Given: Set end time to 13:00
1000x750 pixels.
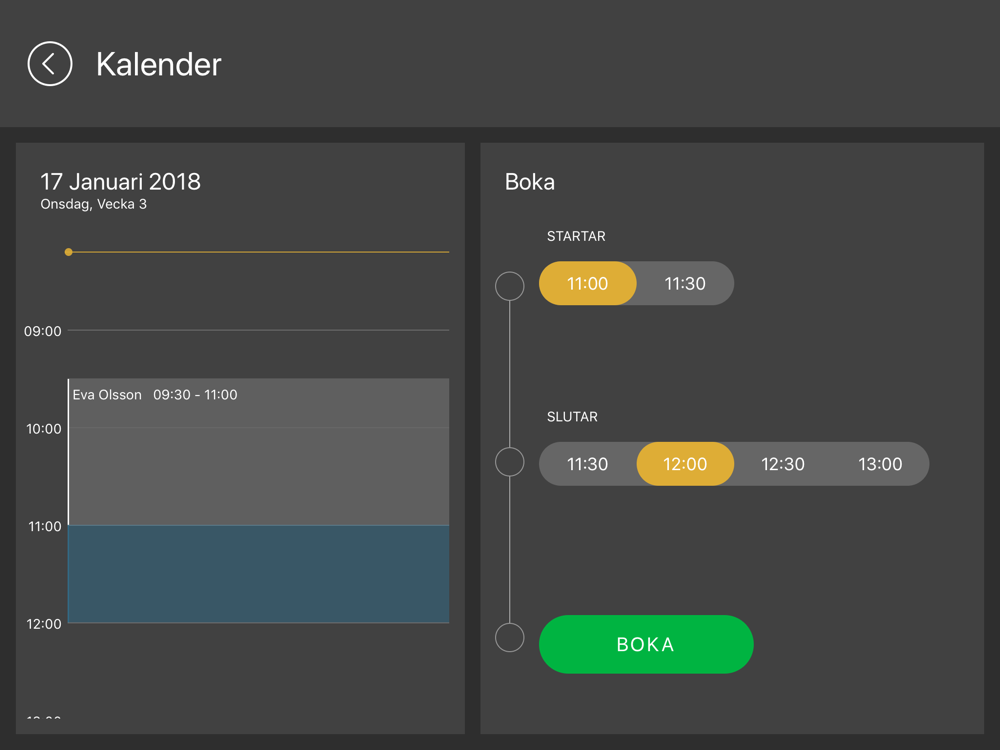Looking at the screenshot, I should [x=880, y=464].
